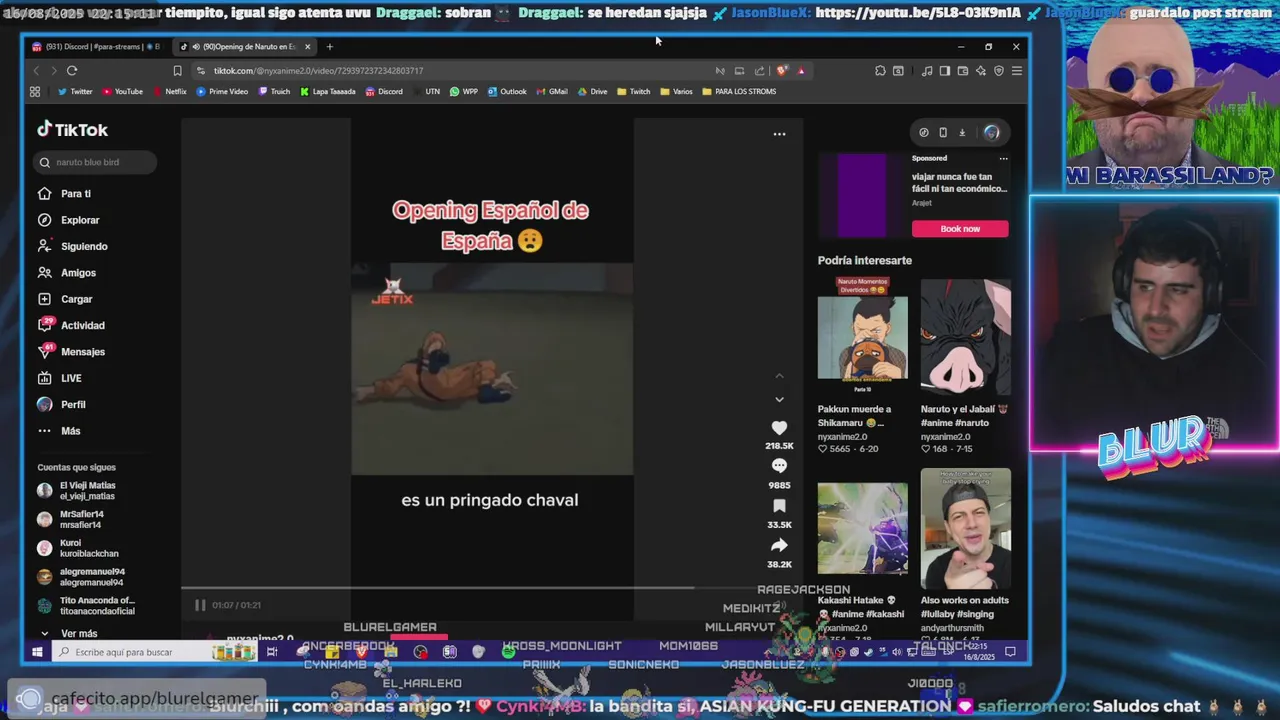The image size is (1280, 720).
Task: Open Windows Start menu
Action: coord(37,652)
